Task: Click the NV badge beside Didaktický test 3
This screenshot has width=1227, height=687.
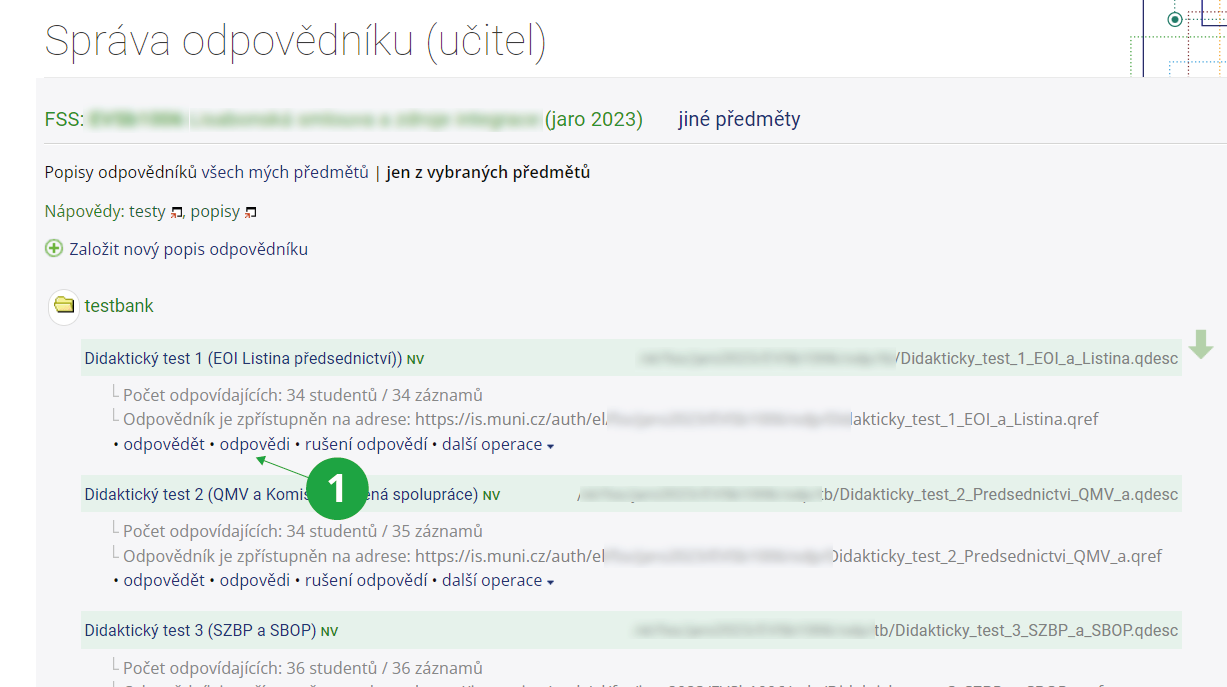Action: coord(330,632)
